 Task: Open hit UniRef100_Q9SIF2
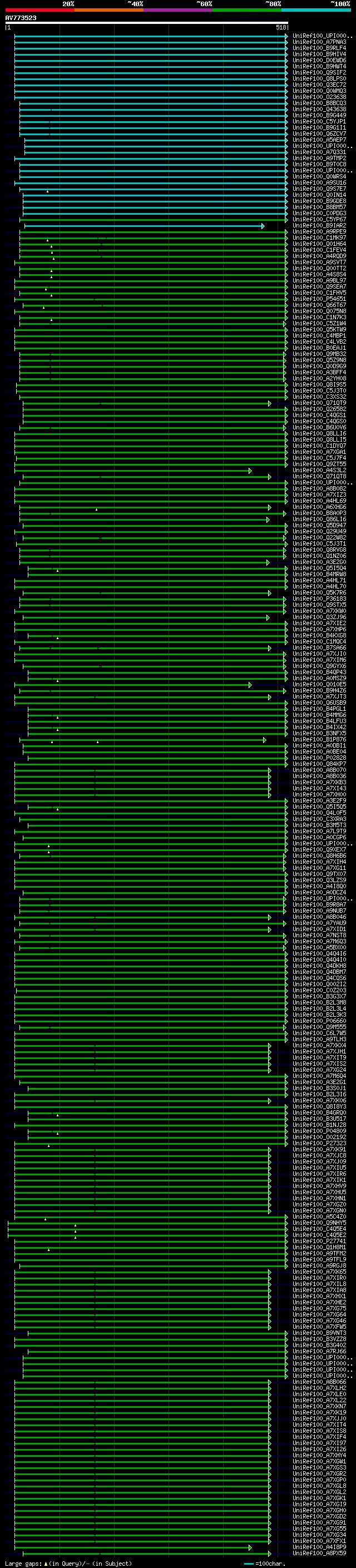(x=319, y=73)
